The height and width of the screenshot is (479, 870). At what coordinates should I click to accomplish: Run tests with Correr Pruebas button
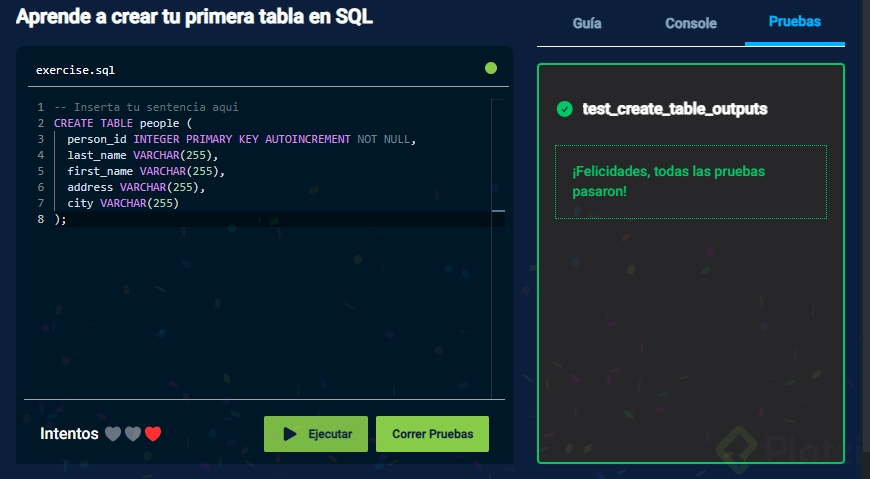[432, 434]
